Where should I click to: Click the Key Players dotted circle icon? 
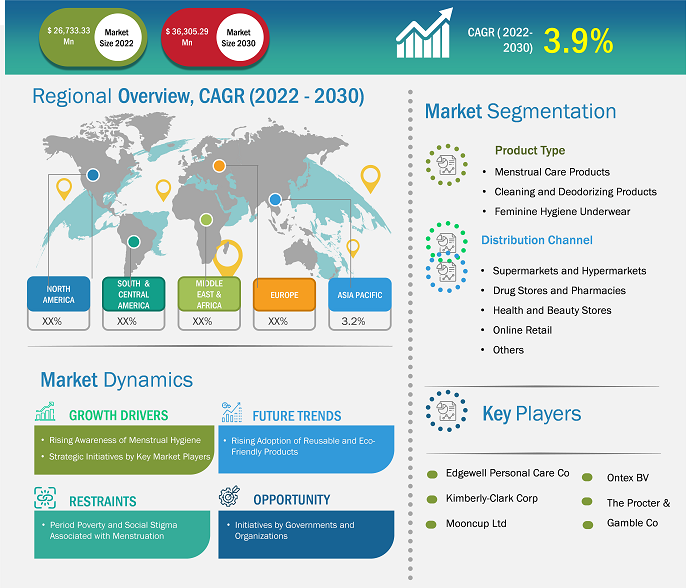(445, 413)
